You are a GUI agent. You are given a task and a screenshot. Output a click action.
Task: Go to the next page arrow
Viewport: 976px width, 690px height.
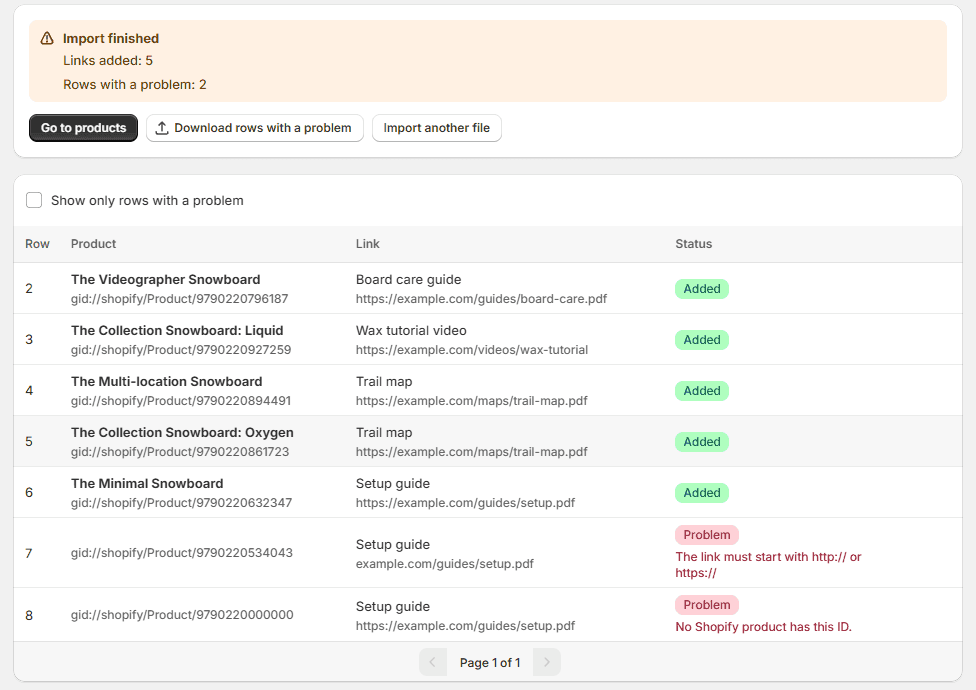tap(547, 663)
